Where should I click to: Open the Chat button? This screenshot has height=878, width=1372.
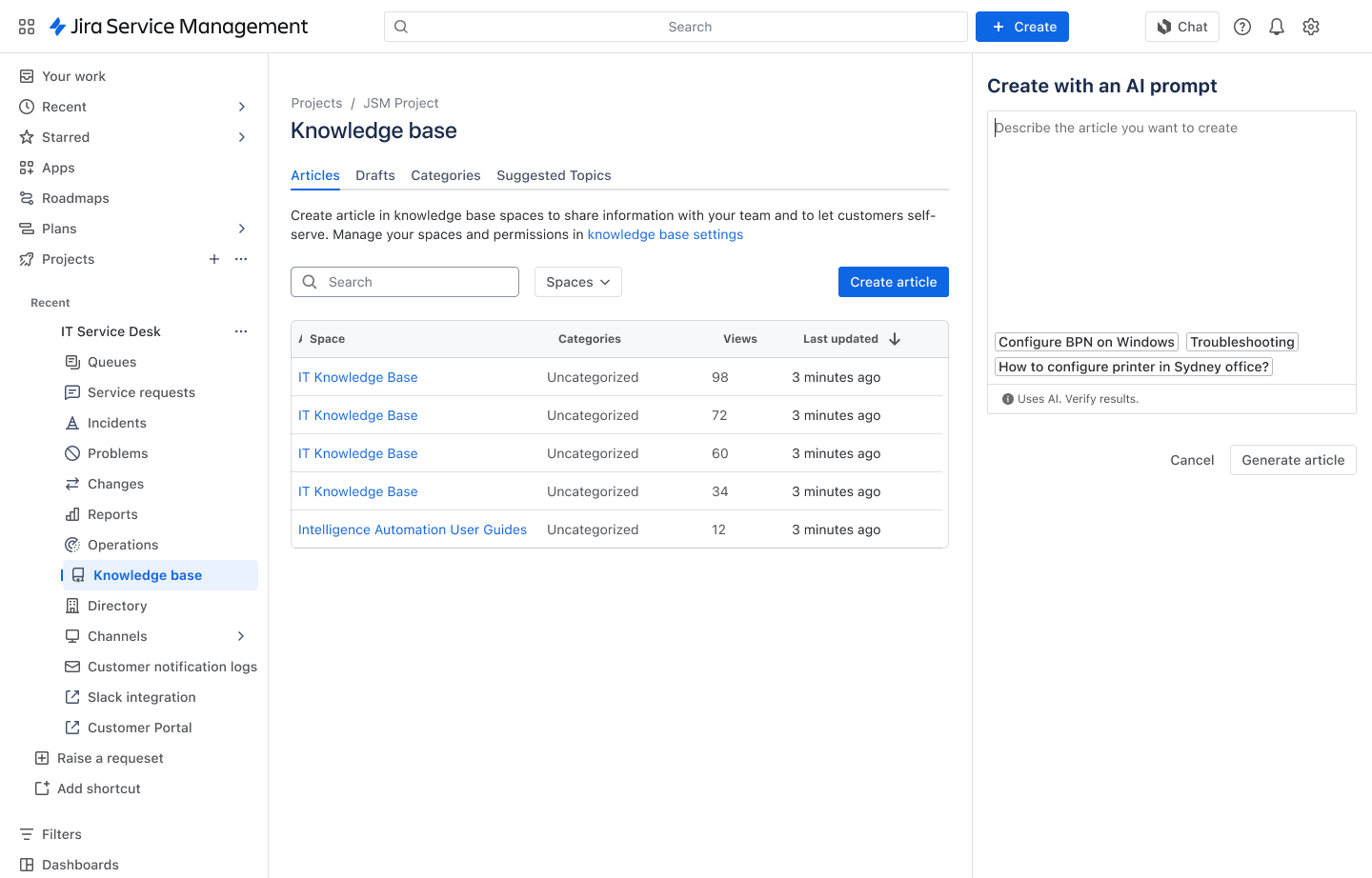click(x=1182, y=27)
